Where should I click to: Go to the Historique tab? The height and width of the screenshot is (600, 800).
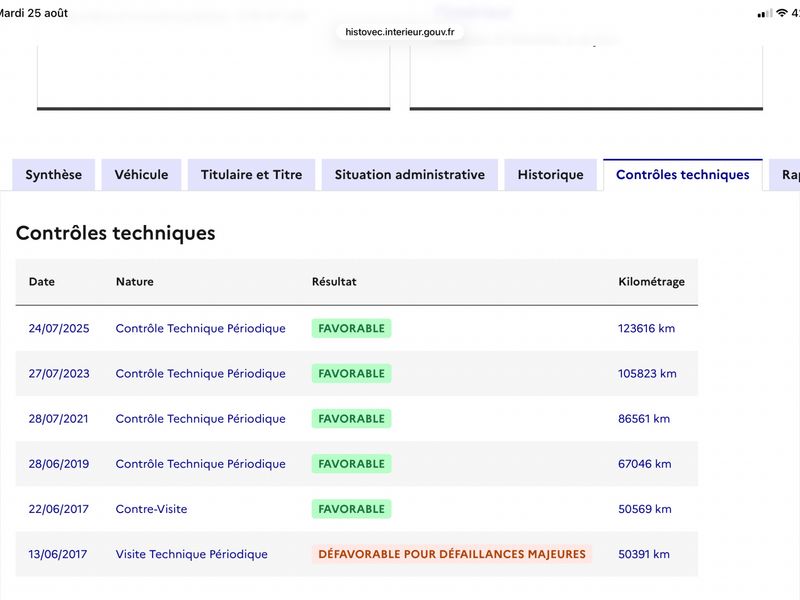(x=551, y=174)
